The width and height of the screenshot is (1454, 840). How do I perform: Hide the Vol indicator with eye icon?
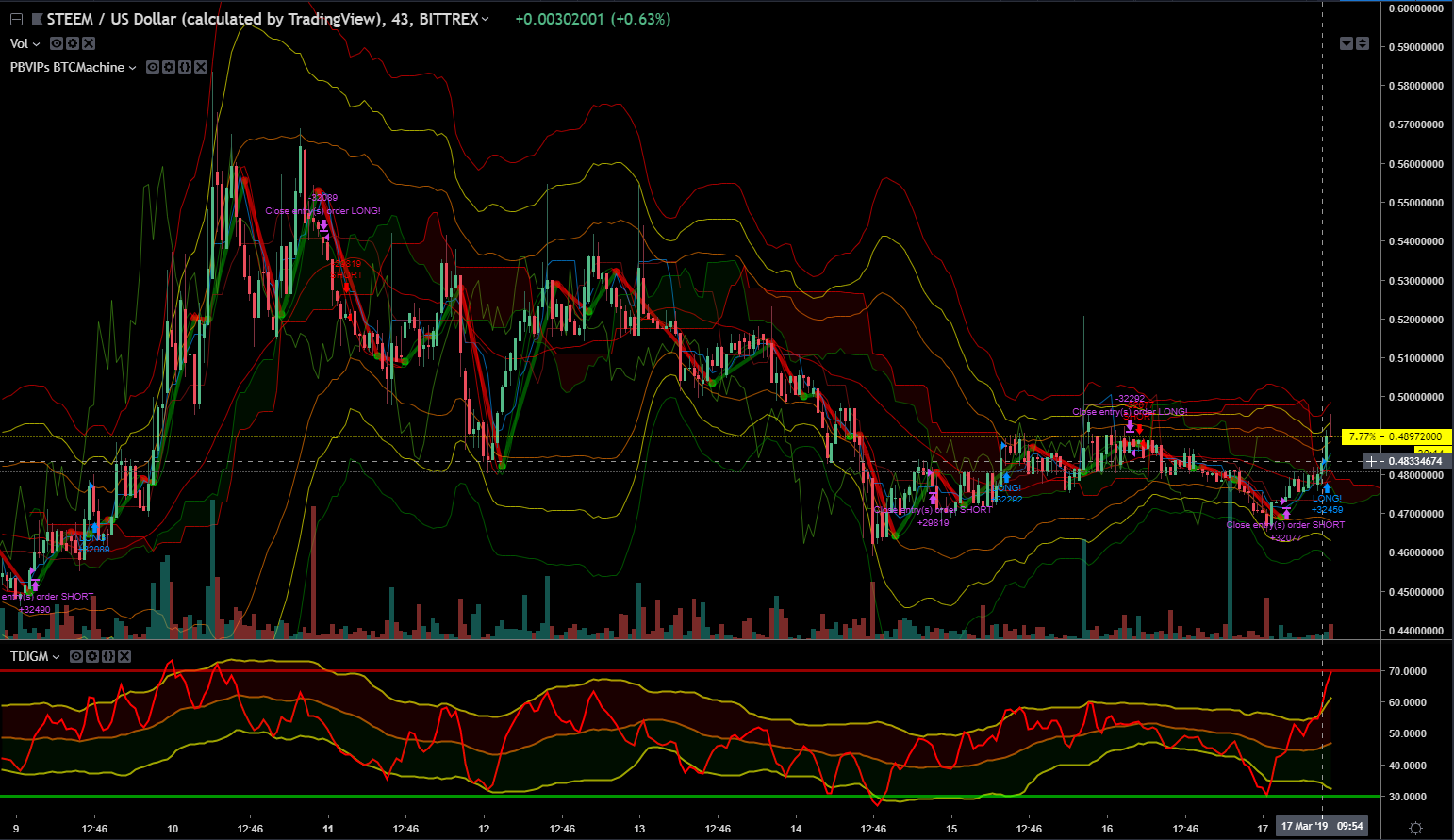57,43
